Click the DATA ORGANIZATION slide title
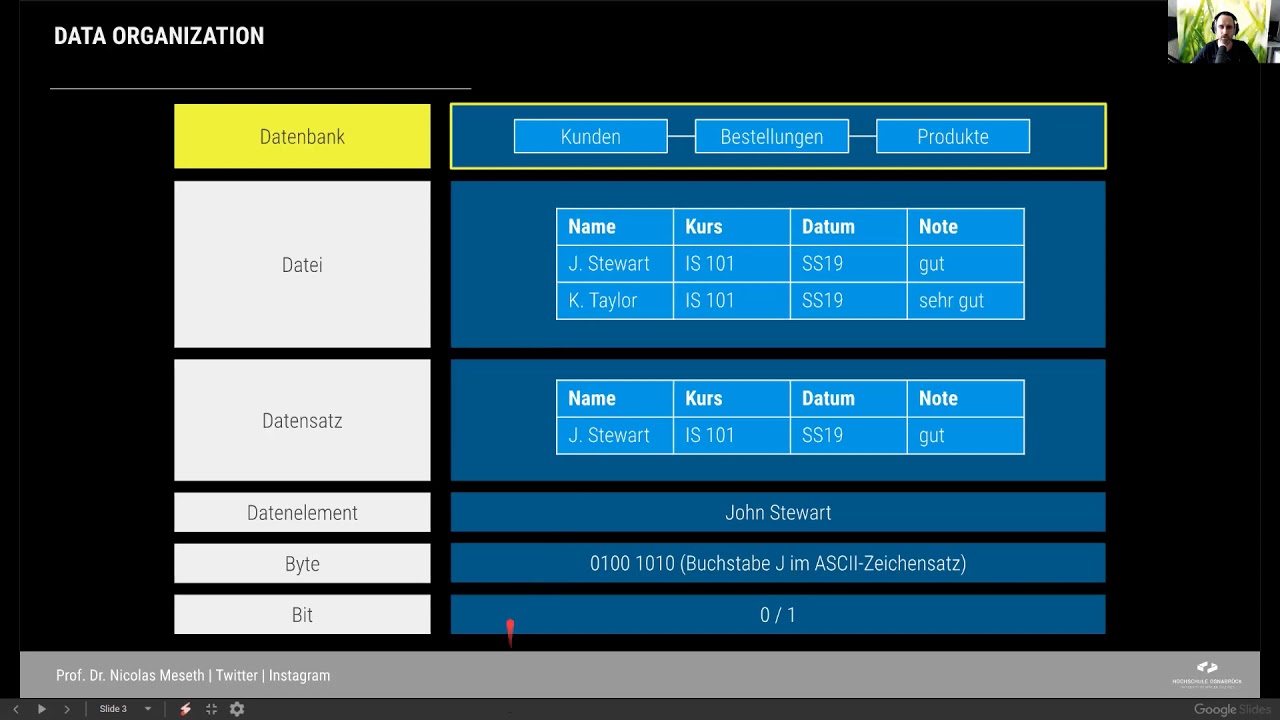 [159, 36]
